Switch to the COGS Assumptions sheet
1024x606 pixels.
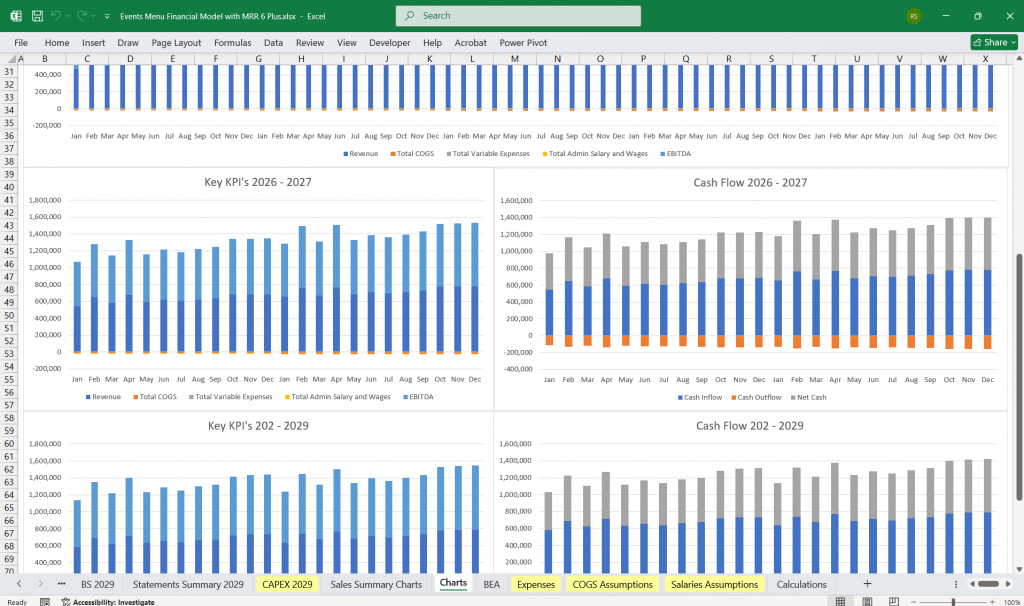(612, 584)
